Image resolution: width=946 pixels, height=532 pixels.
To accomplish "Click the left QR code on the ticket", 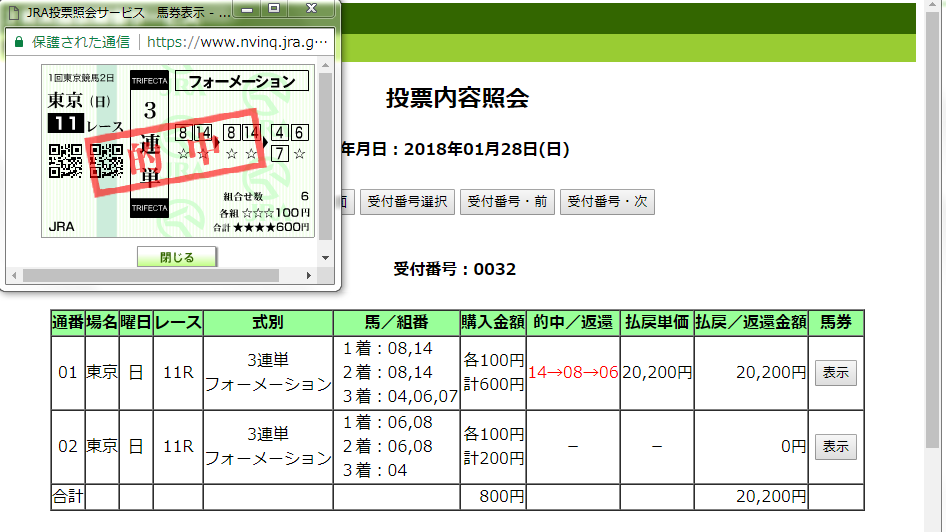I will coord(65,161).
